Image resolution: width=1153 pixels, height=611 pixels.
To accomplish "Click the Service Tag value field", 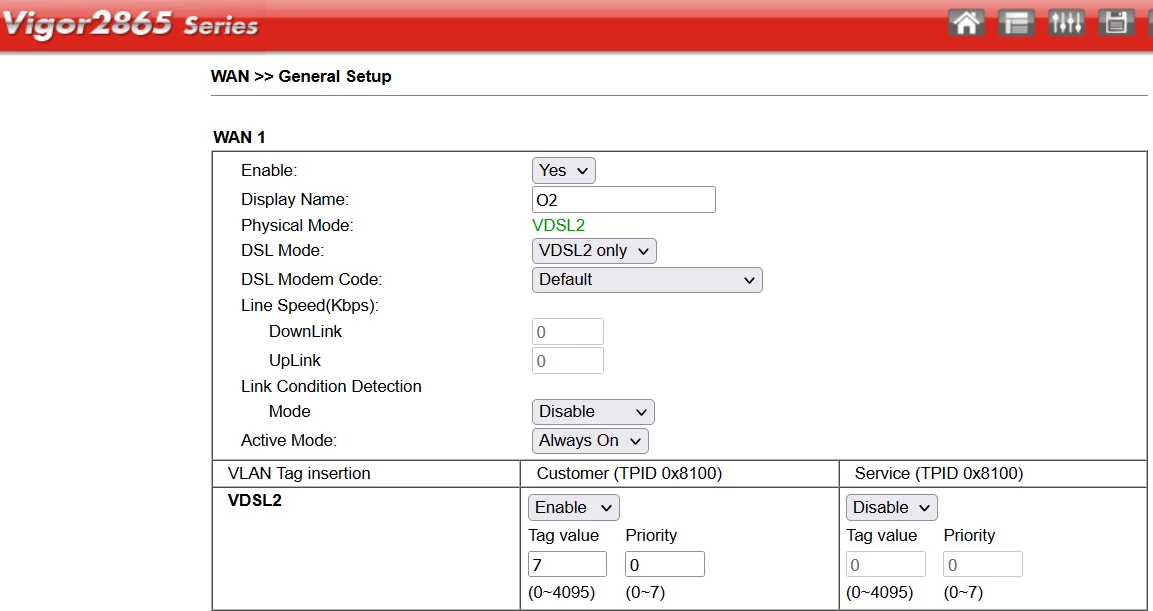I will tap(885, 565).
